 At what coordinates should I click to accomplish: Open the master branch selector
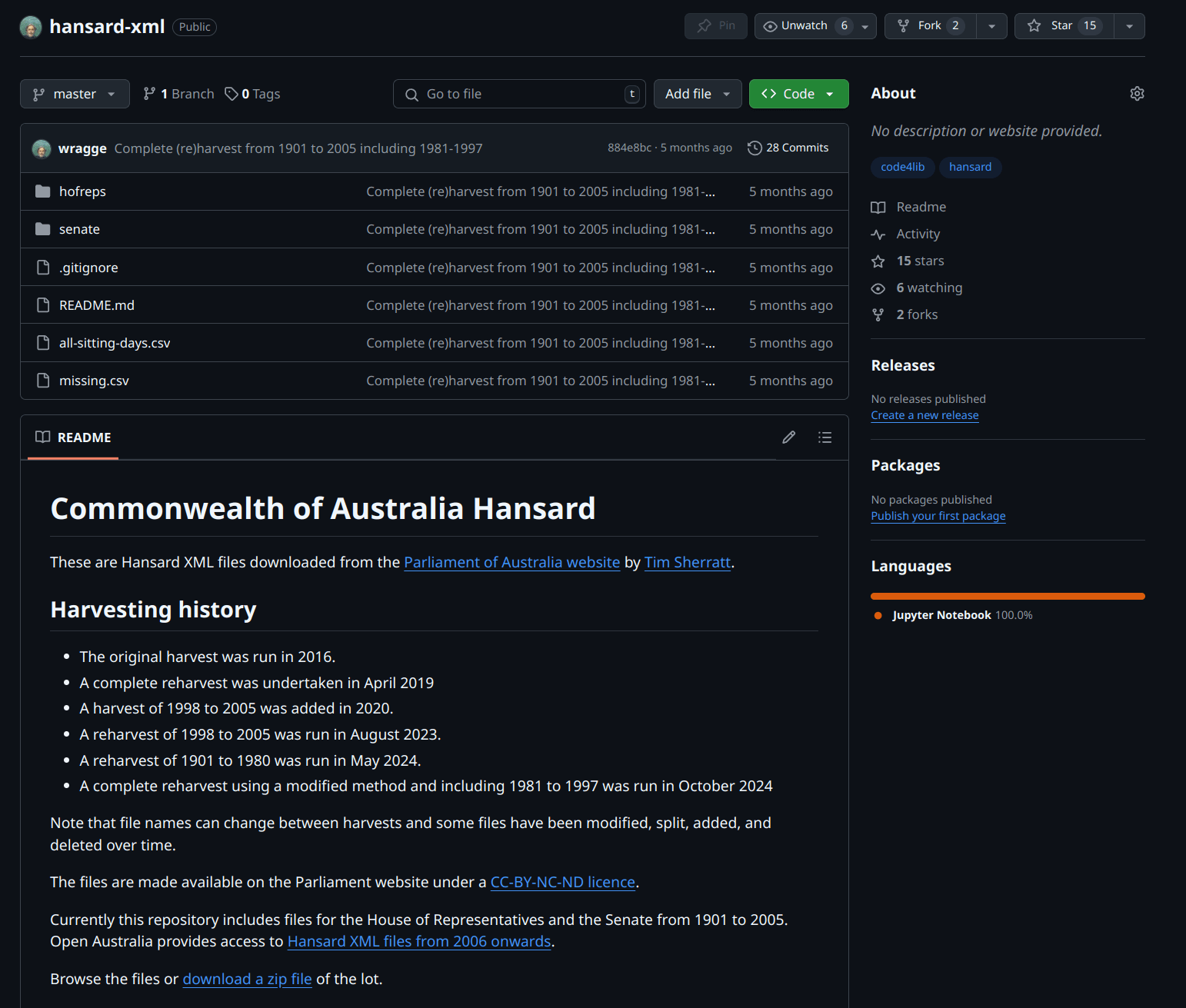point(75,94)
